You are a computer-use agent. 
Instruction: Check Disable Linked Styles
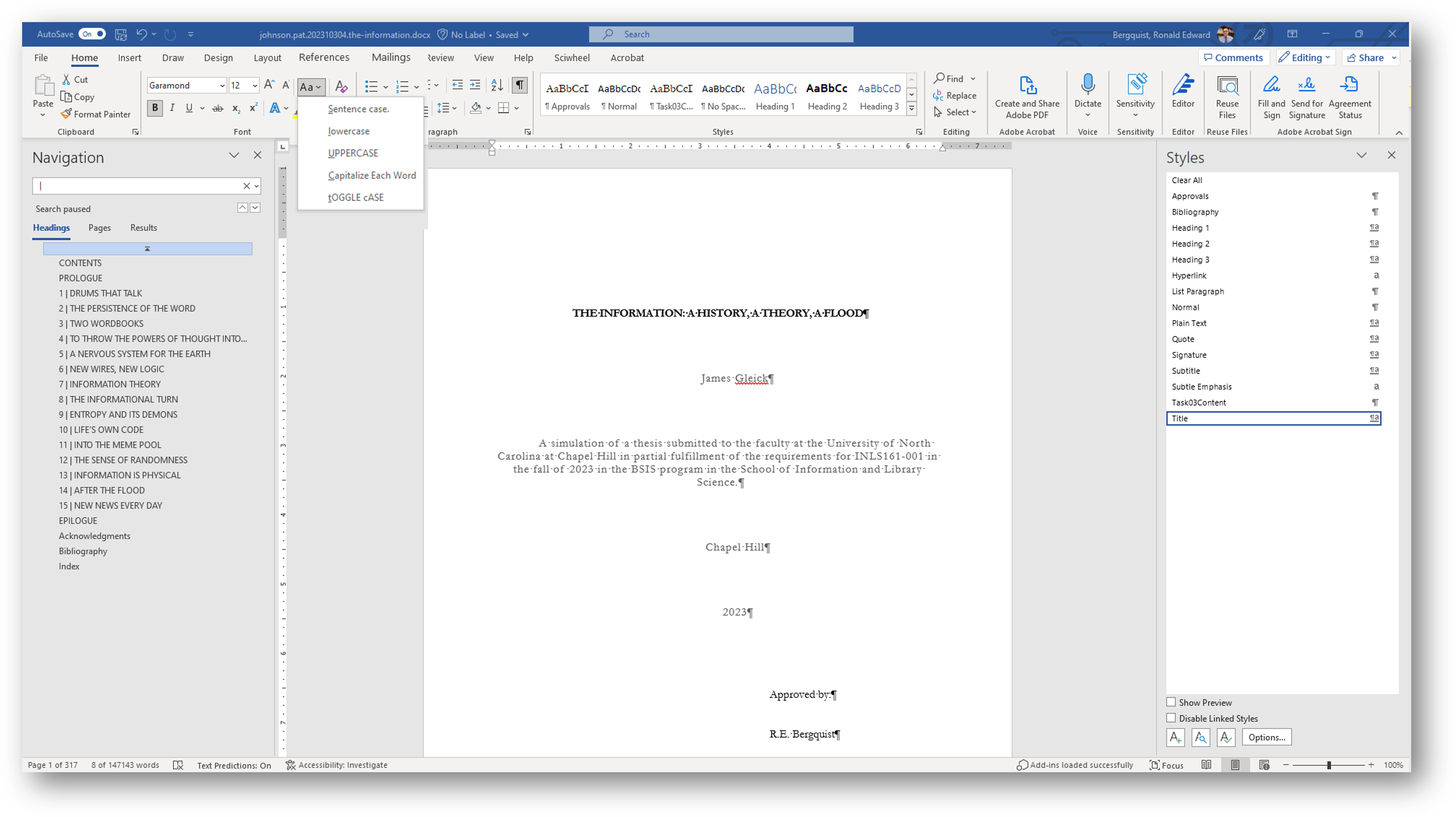click(1172, 718)
